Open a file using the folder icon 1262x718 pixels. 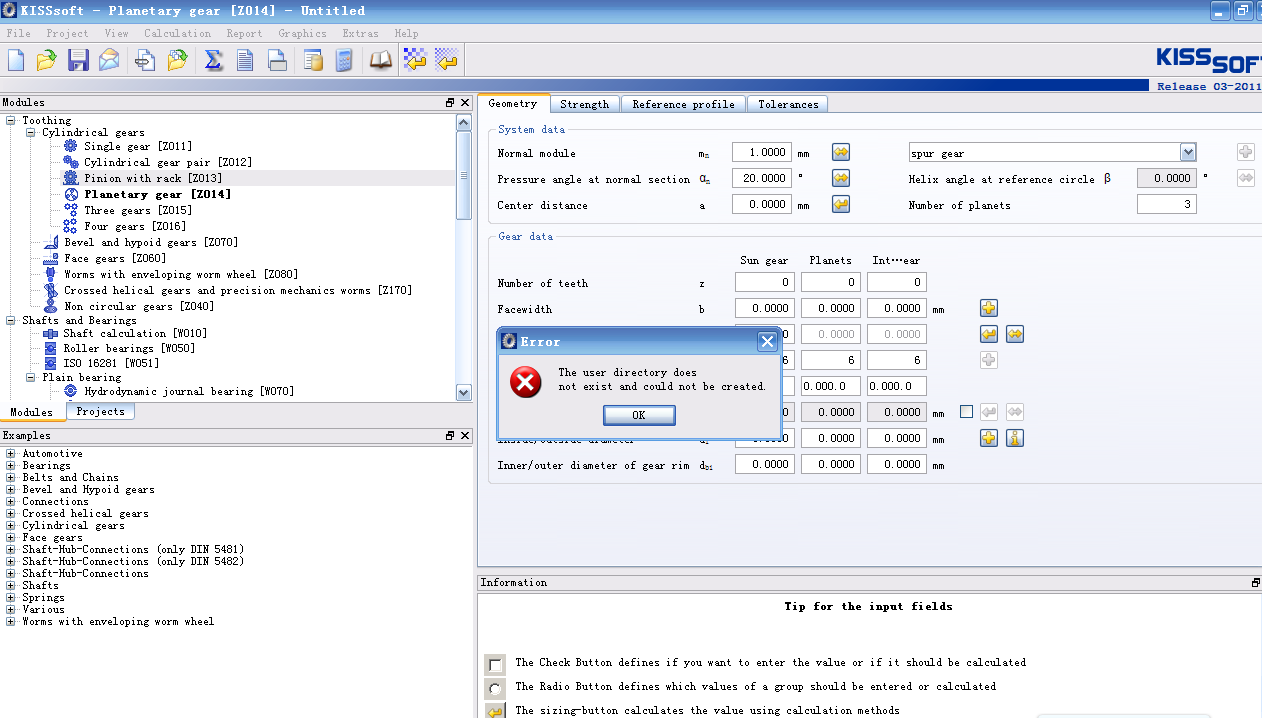[x=46, y=61]
